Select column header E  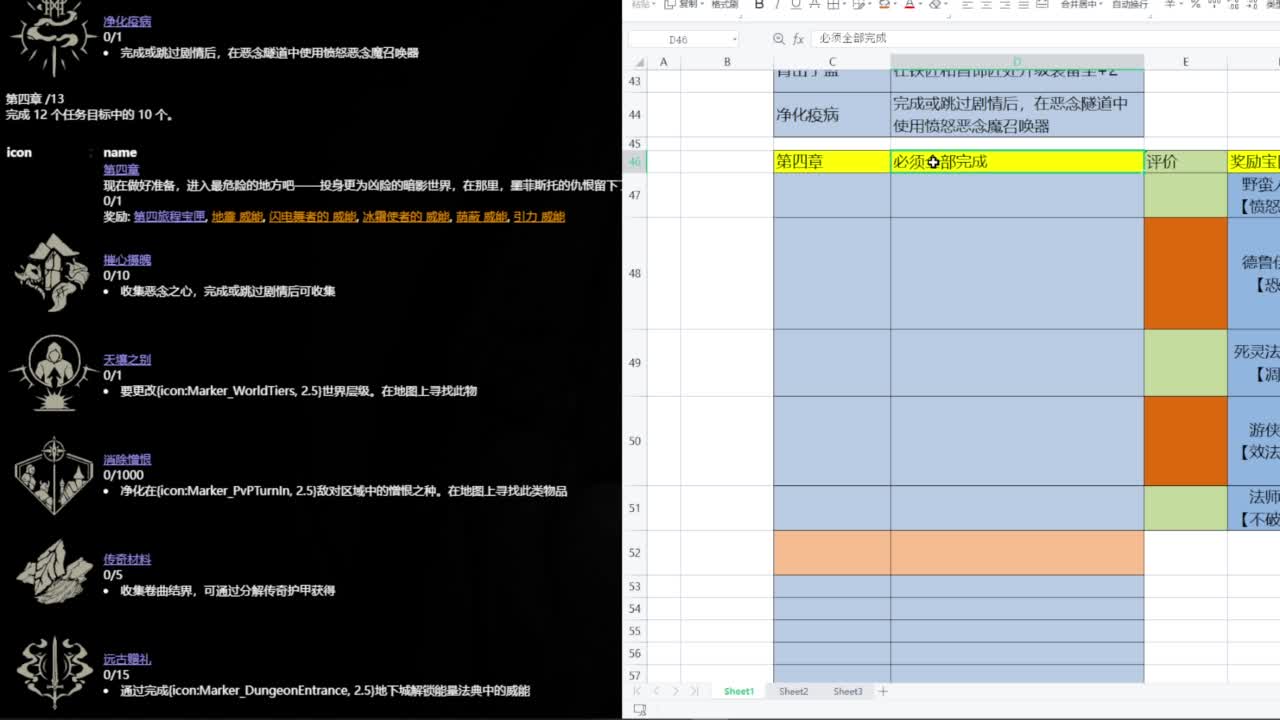[x=1185, y=62]
